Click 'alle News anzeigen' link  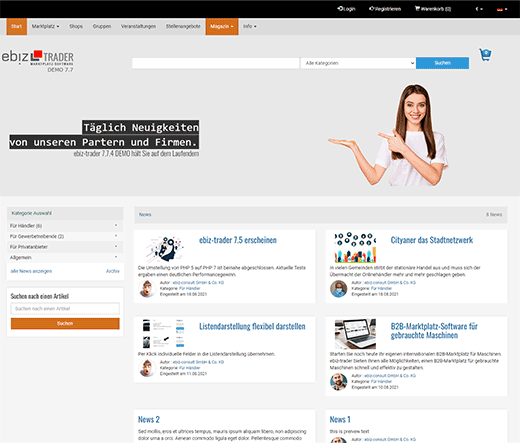[x=31, y=271]
